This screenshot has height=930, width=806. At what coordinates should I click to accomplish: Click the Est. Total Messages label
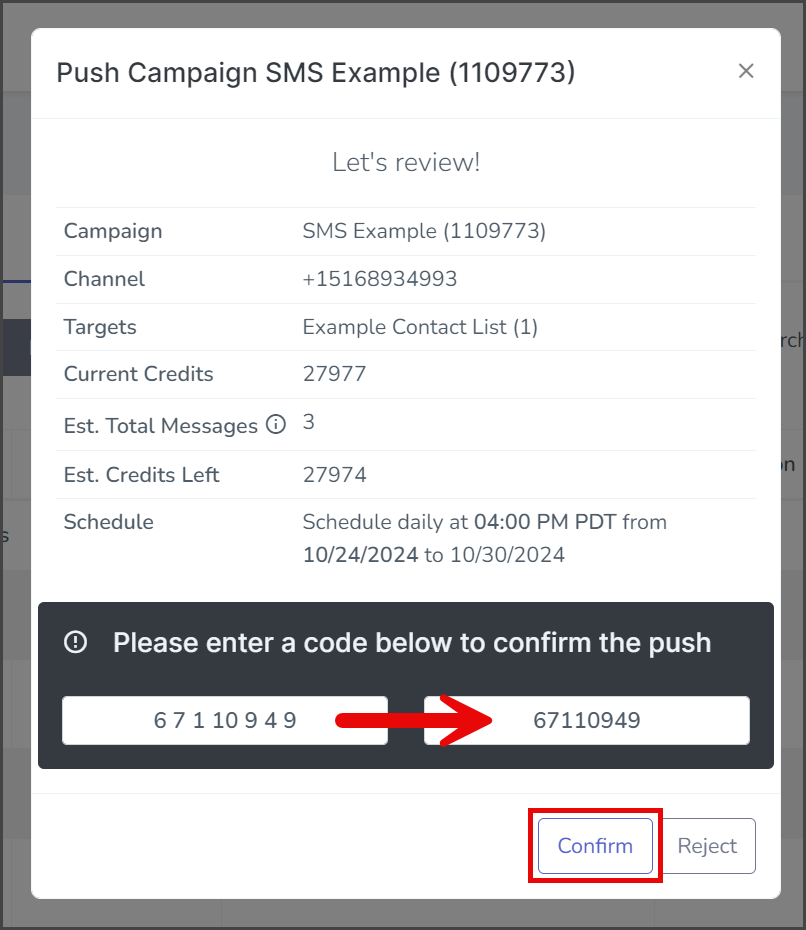(161, 426)
